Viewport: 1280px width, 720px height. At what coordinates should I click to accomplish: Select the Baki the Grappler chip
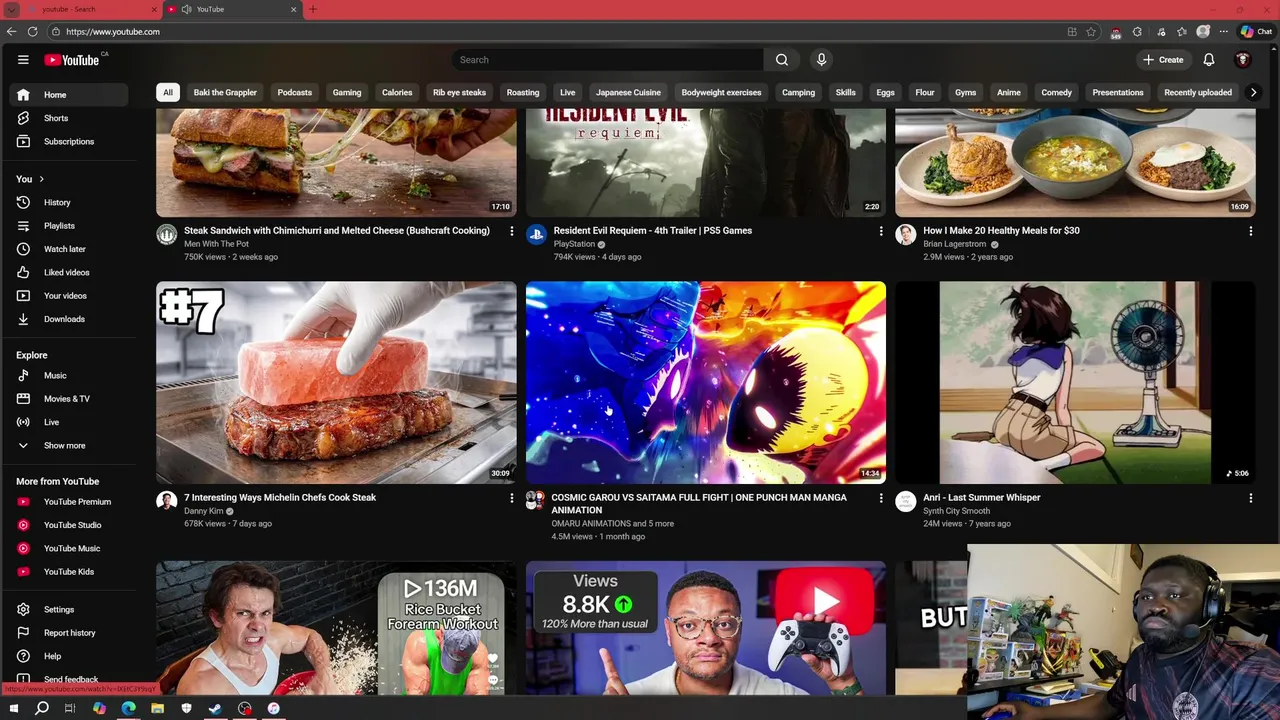pos(225,92)
